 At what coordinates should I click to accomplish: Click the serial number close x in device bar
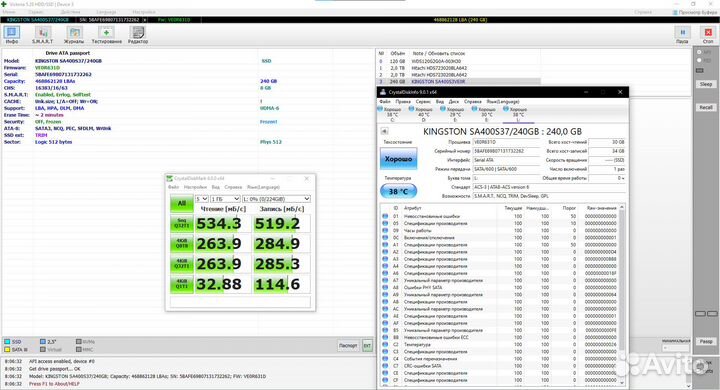click(x=145, y=20)
